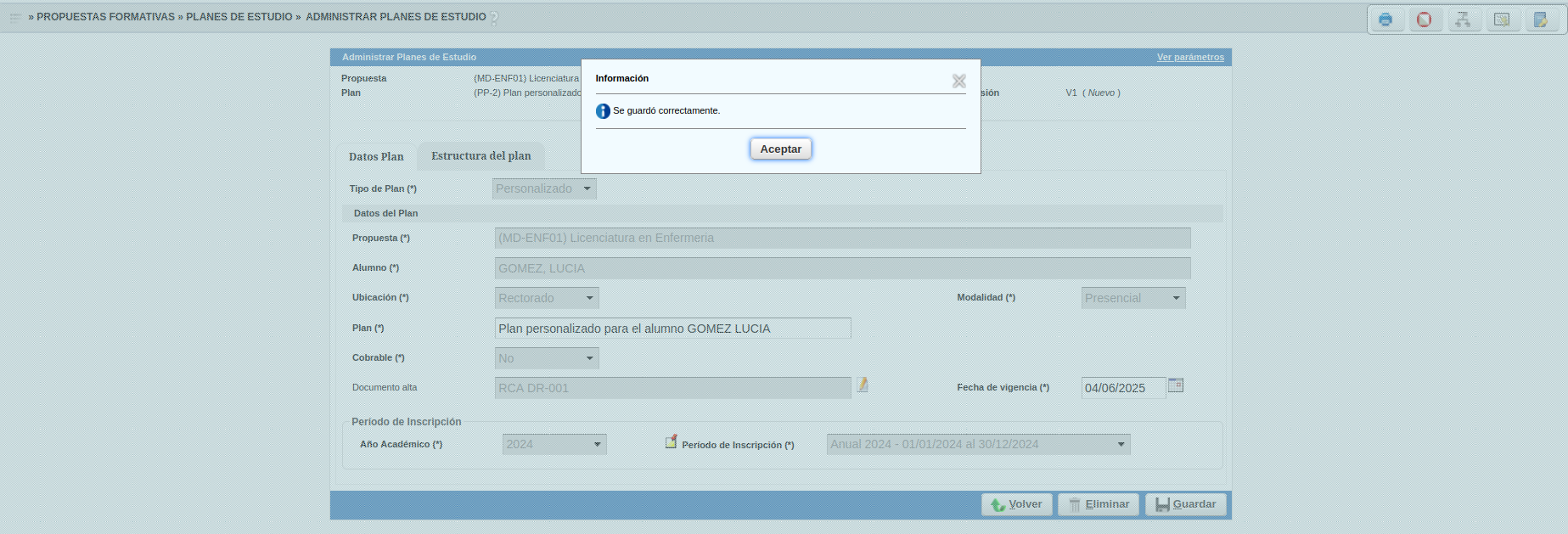Click PROPUESTAS FORMATIVAS in the breadcrumb
The image size is (1568, 534).
(x=105, y=17)
